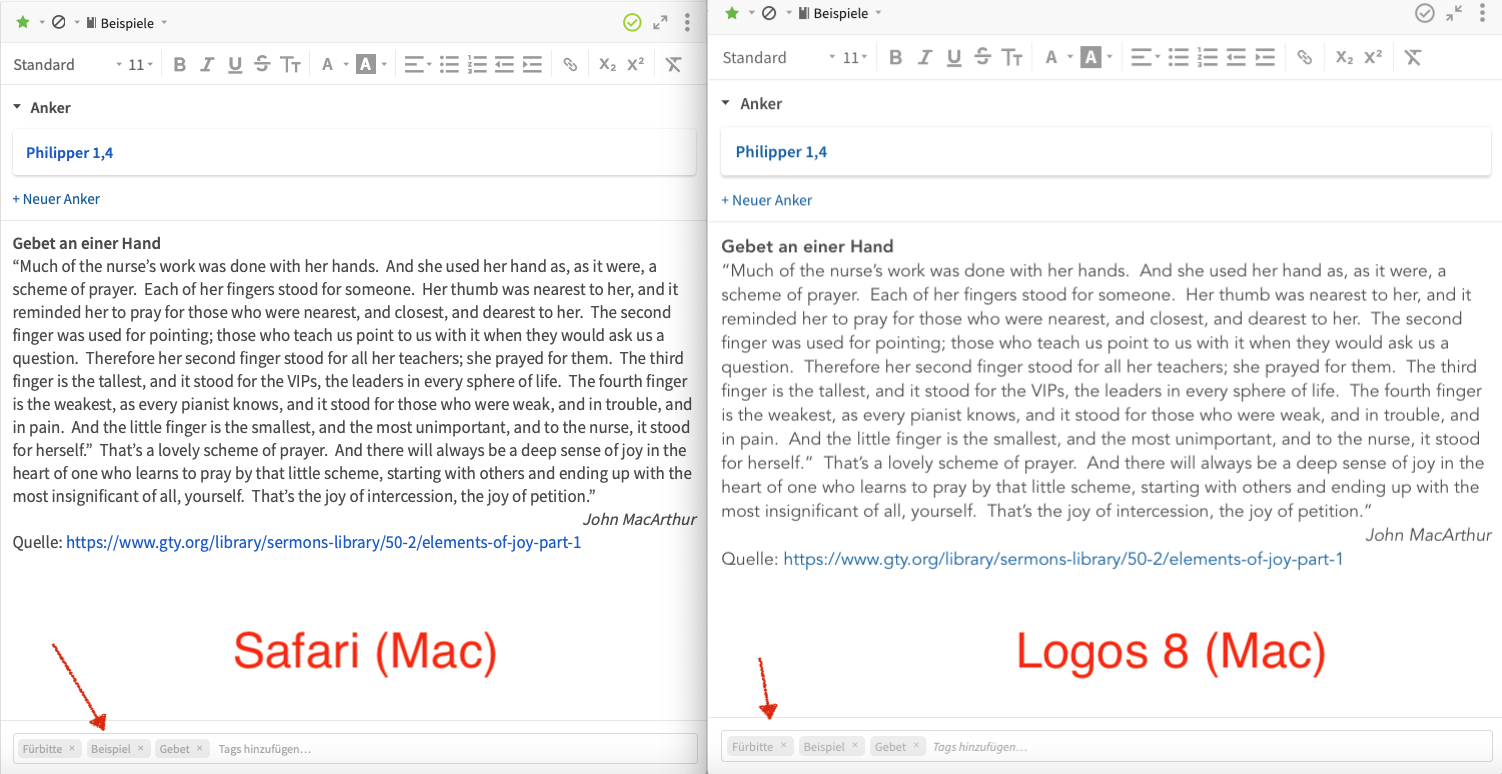
Task: Increase indent in the Safari panel toolbar
Action: [532, 65]
